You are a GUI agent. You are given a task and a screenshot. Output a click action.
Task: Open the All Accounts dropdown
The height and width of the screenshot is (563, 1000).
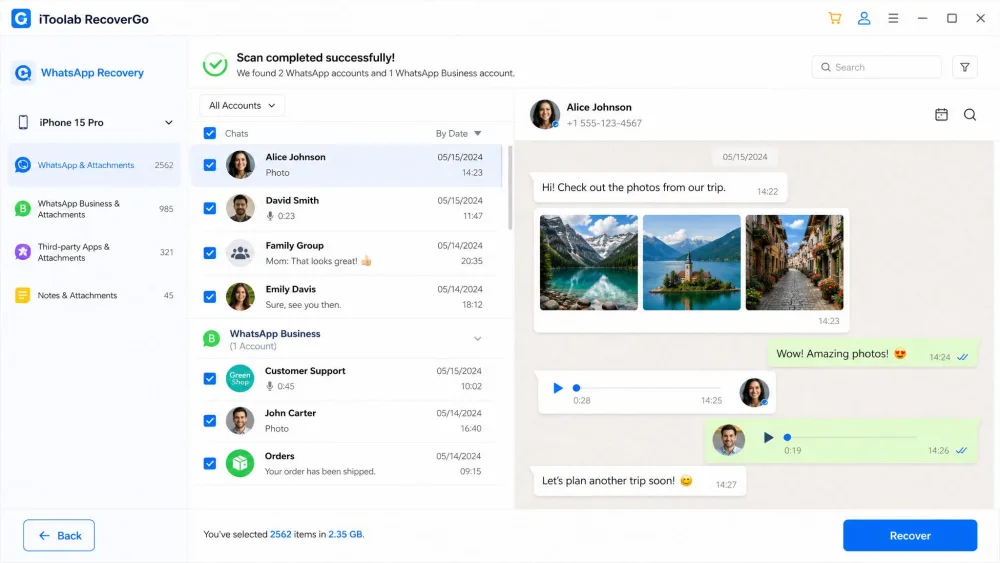point(242,105)
